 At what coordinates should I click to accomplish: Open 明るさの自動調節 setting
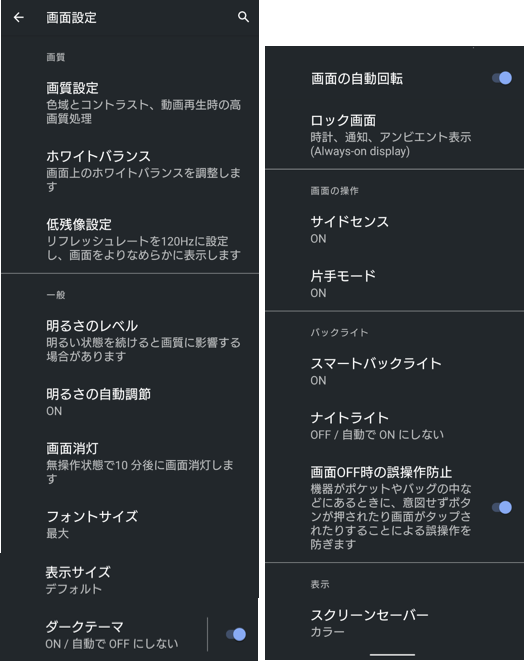pyautogui.click(x=130, y=402)
